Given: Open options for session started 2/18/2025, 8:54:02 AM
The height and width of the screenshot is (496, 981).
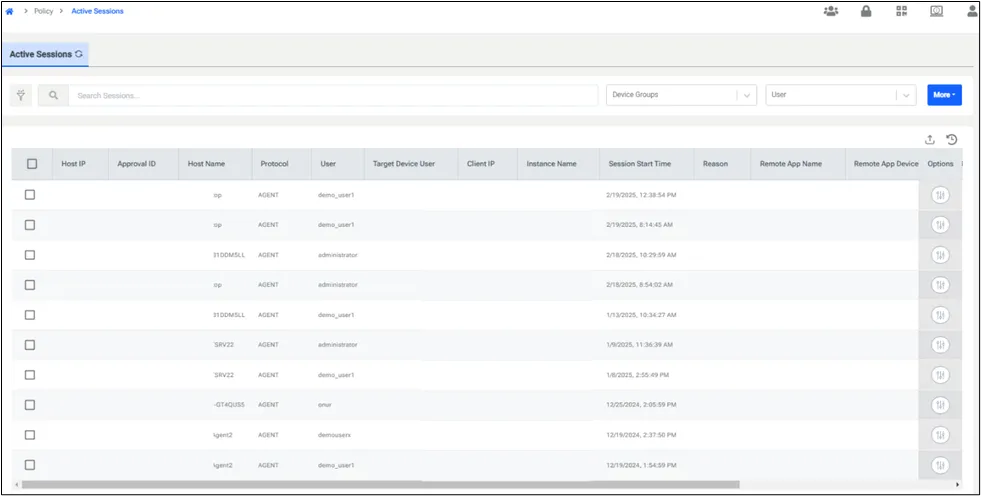Looking at the screenshot, I should pos(940,285).
